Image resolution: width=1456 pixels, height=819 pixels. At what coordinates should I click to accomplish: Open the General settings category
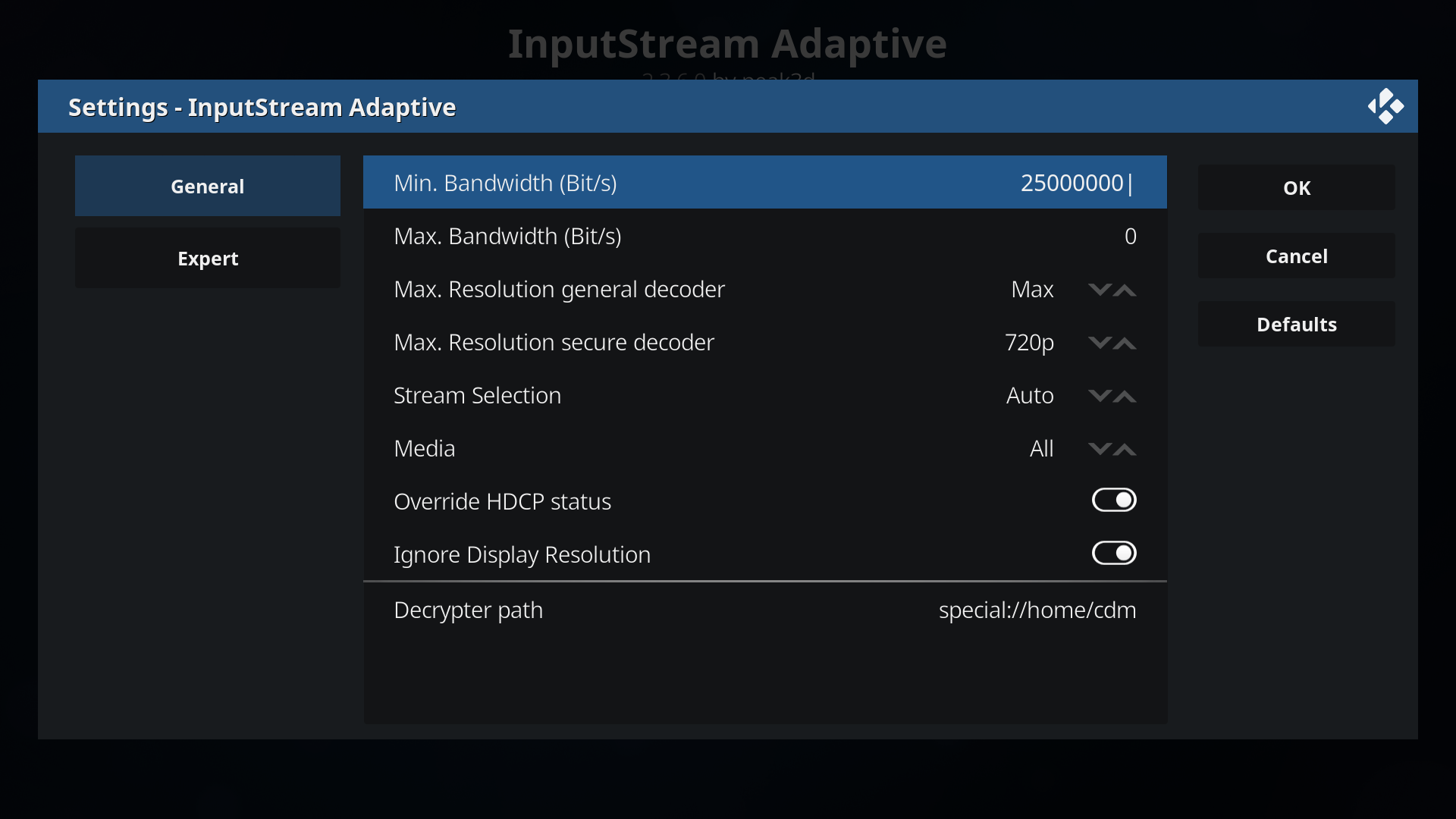point(207,186)
